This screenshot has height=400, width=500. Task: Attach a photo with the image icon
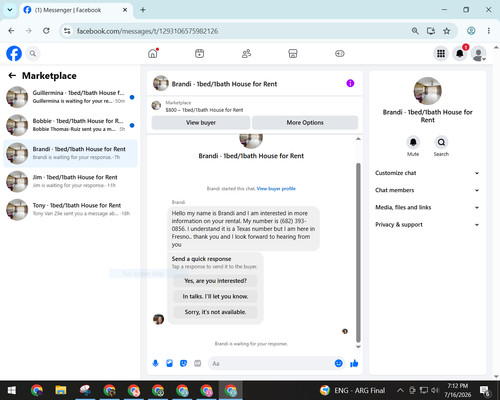169,363
